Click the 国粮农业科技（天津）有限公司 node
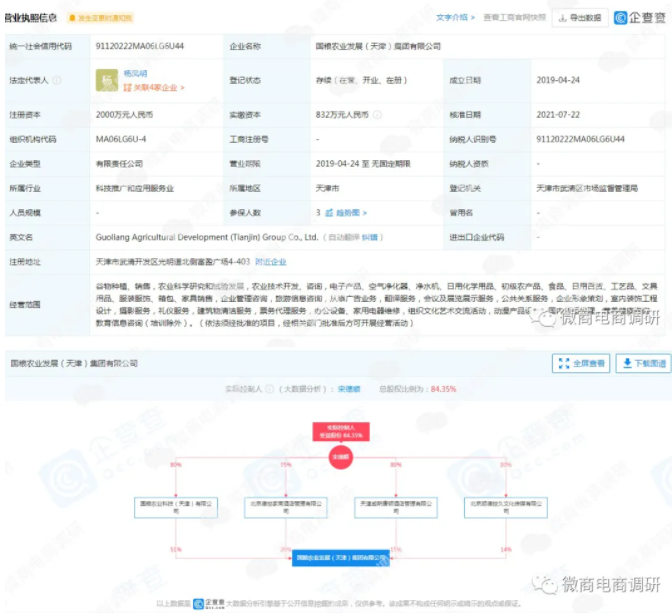This screenshot has width=672, height=613. point(176,508)
